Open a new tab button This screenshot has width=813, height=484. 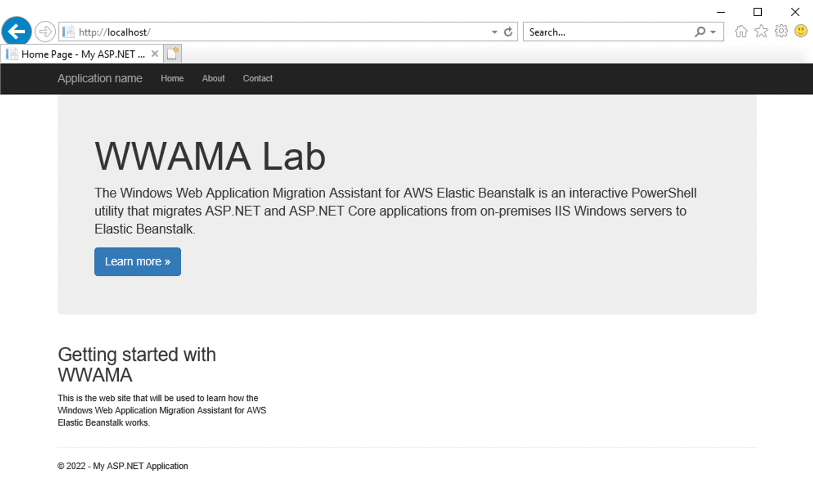173,53
